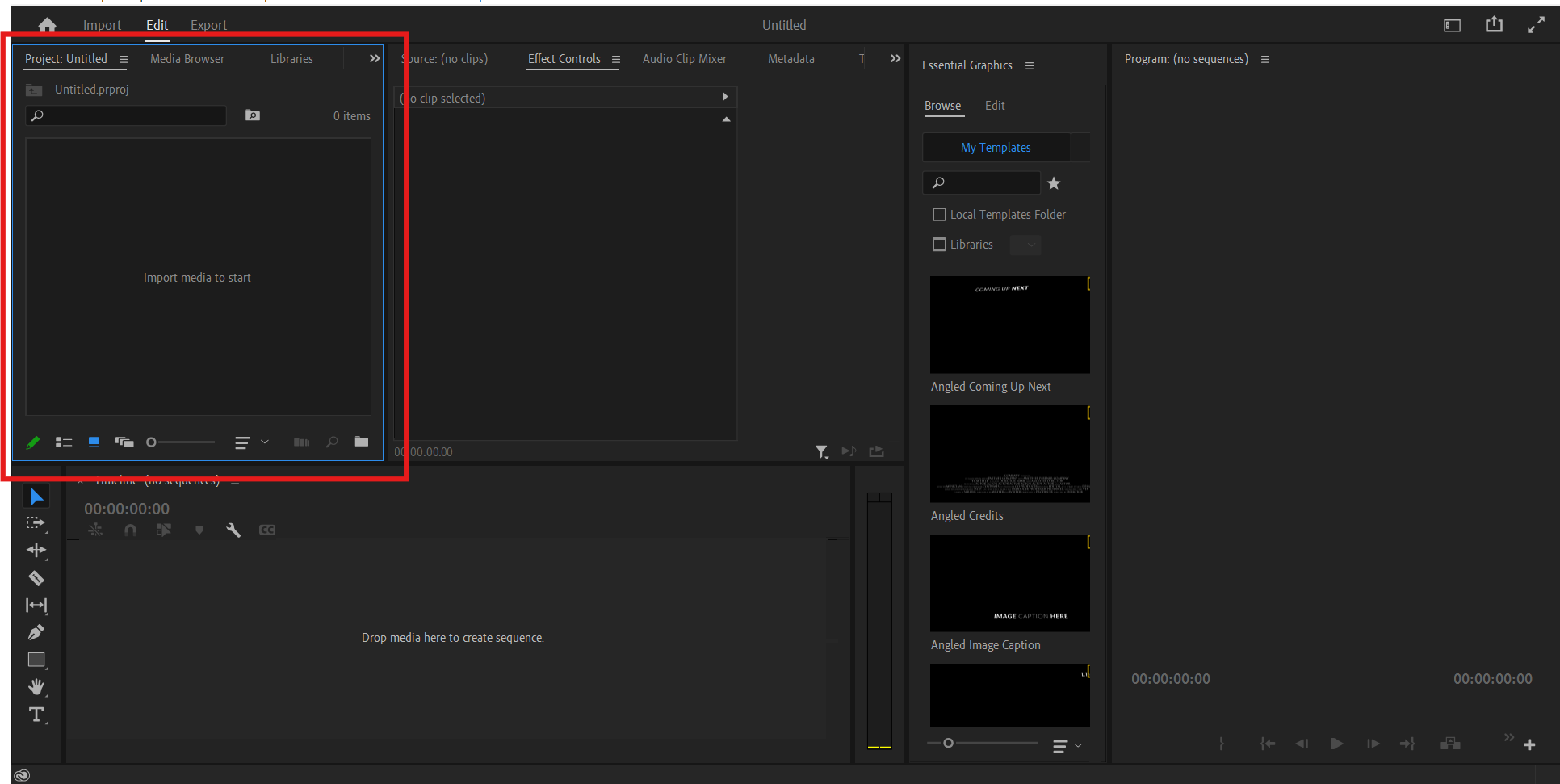Choose the Hand tool
This screenshot has height=784, width=1560.
pos(36,687)
